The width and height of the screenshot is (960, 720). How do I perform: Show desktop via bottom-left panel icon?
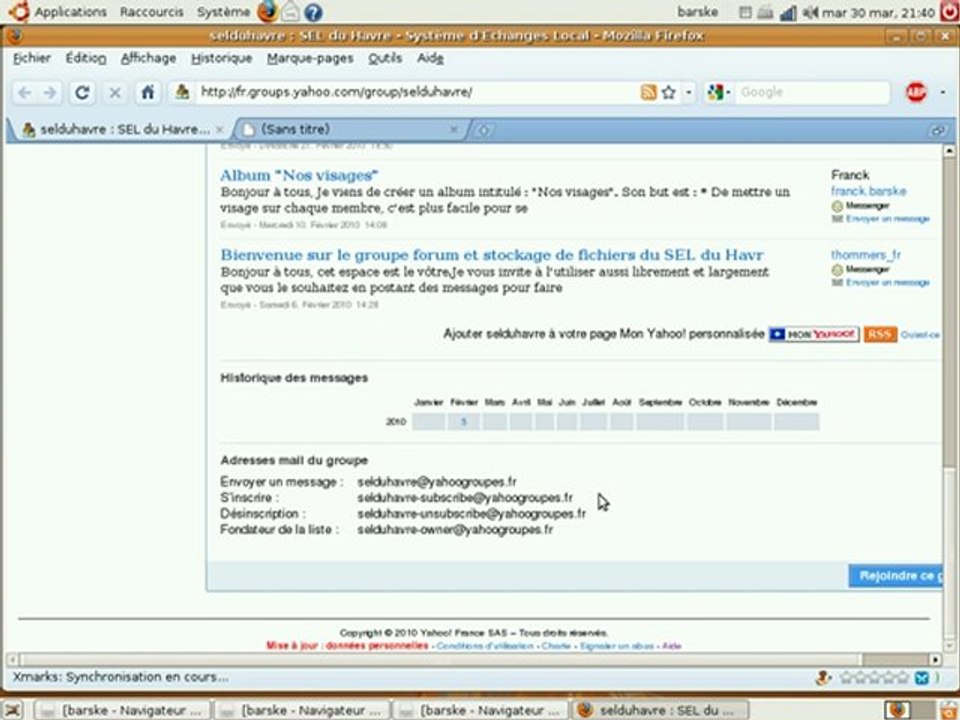13,710
